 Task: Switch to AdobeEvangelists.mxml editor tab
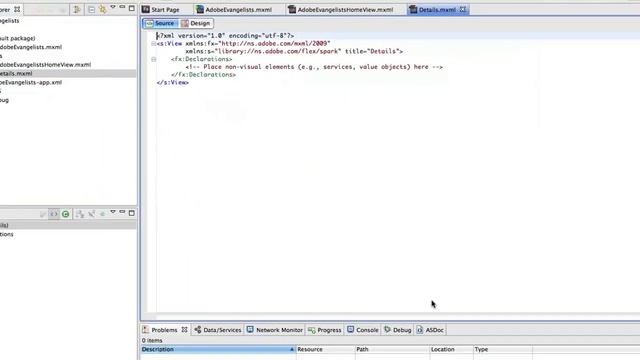(234, 9)
